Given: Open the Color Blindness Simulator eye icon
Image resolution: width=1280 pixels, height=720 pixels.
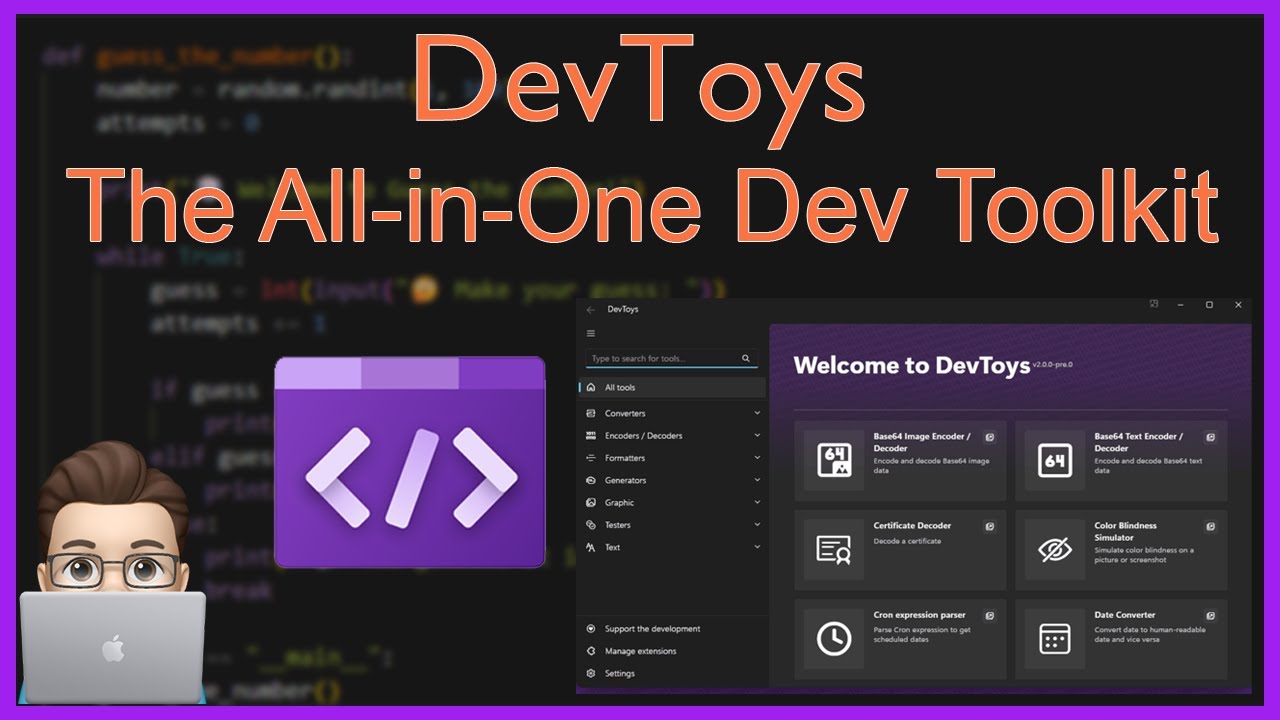Looking at the screenshot, I should (1054, 549).
